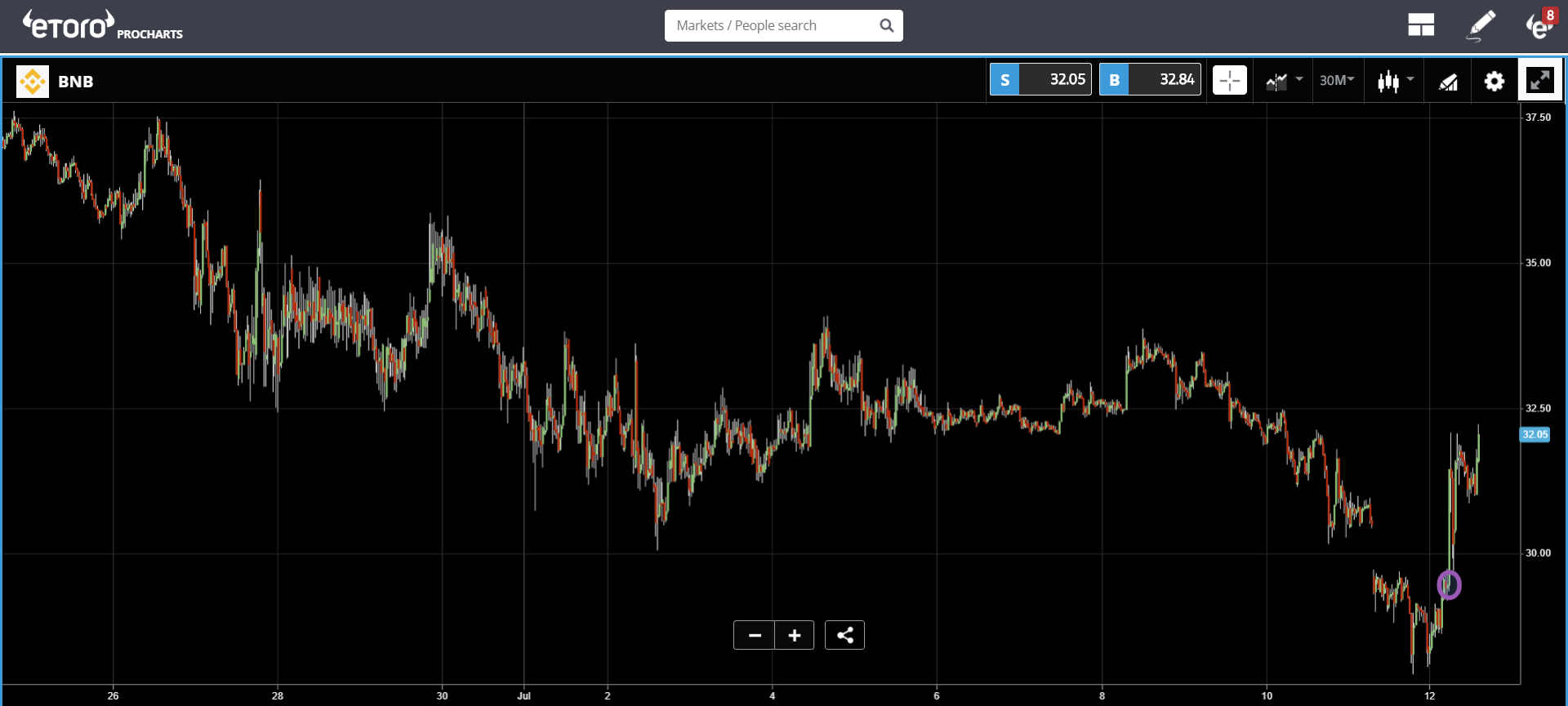Click the search magnifier icon

[886, 25]
